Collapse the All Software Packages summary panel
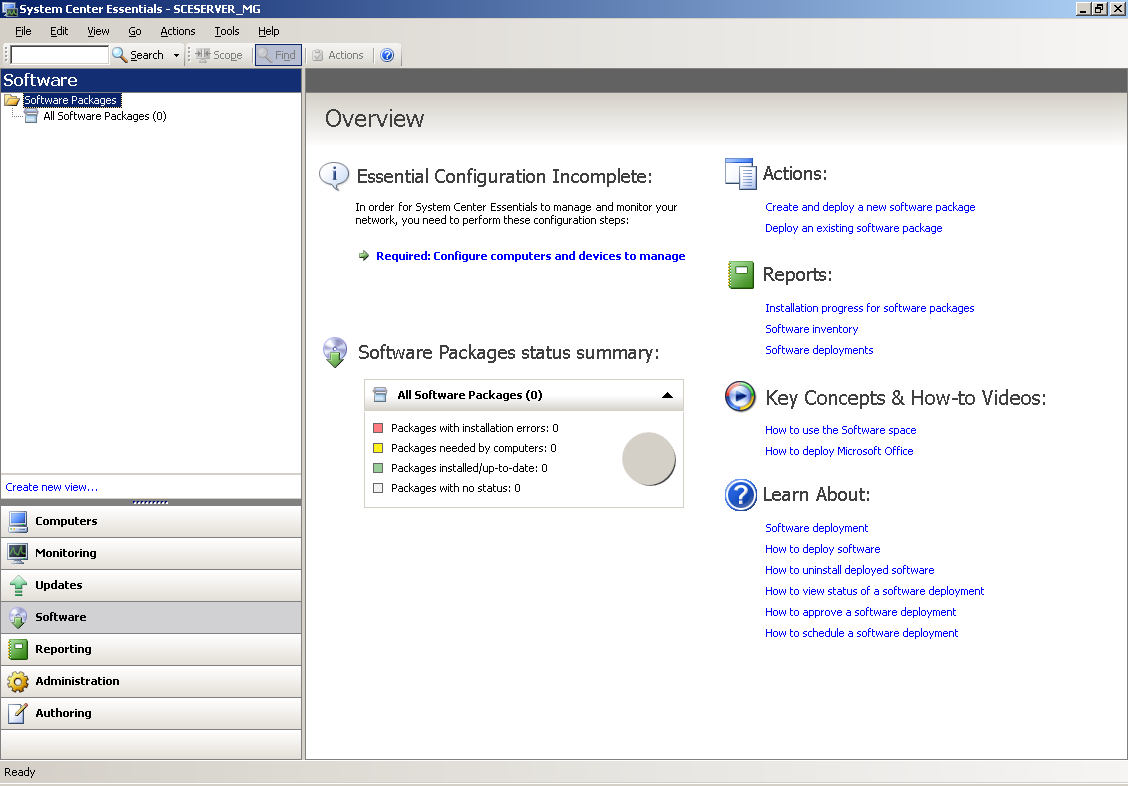Image resolution: width=1128 pixels, height=786 pixels. point(667,395)
